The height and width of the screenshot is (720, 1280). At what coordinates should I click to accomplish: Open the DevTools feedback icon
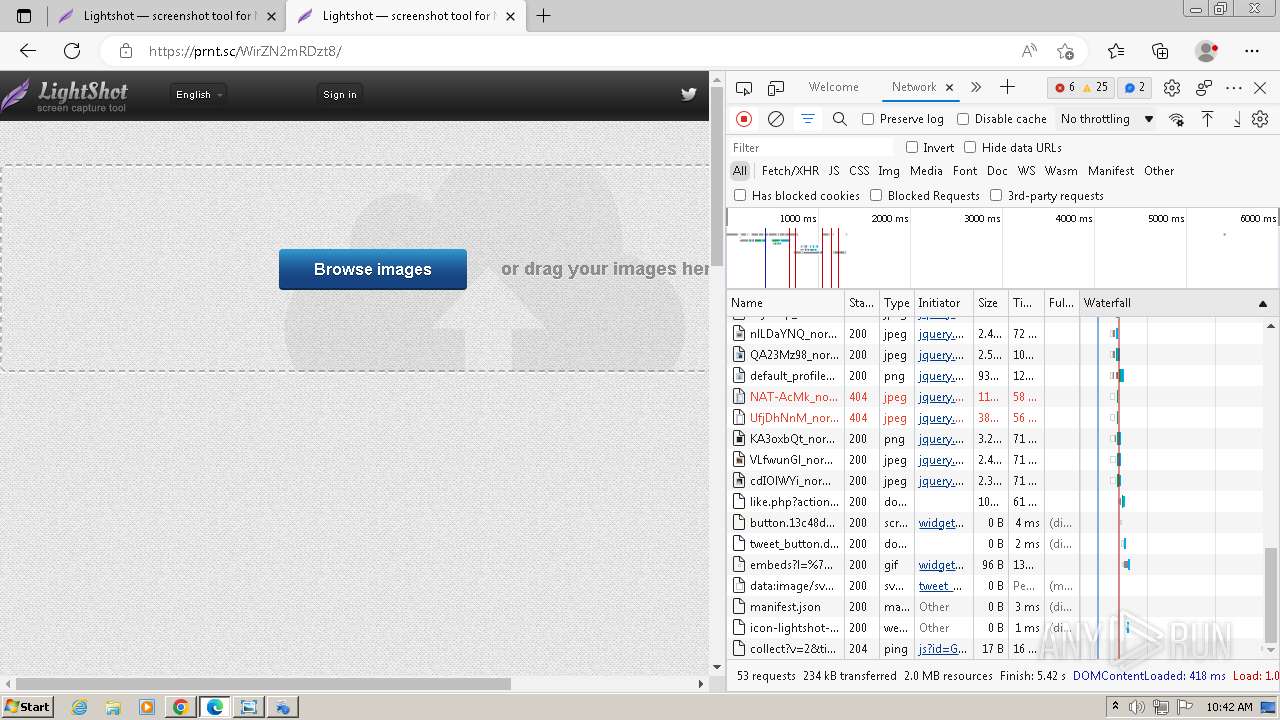[1204, 88]
